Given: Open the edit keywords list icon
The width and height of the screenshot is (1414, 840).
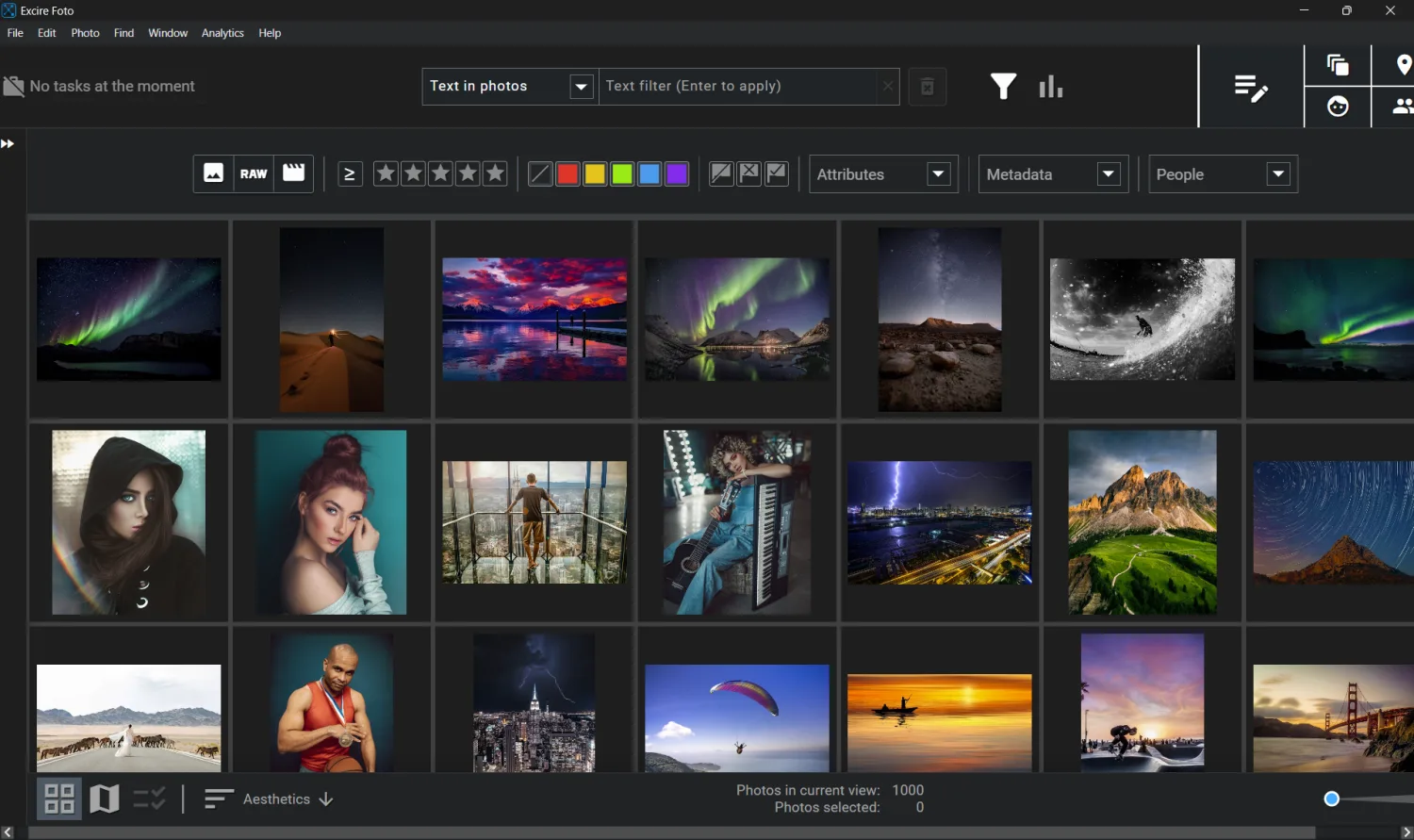Looking at the screenshot, I should [x=1251, y=88].
